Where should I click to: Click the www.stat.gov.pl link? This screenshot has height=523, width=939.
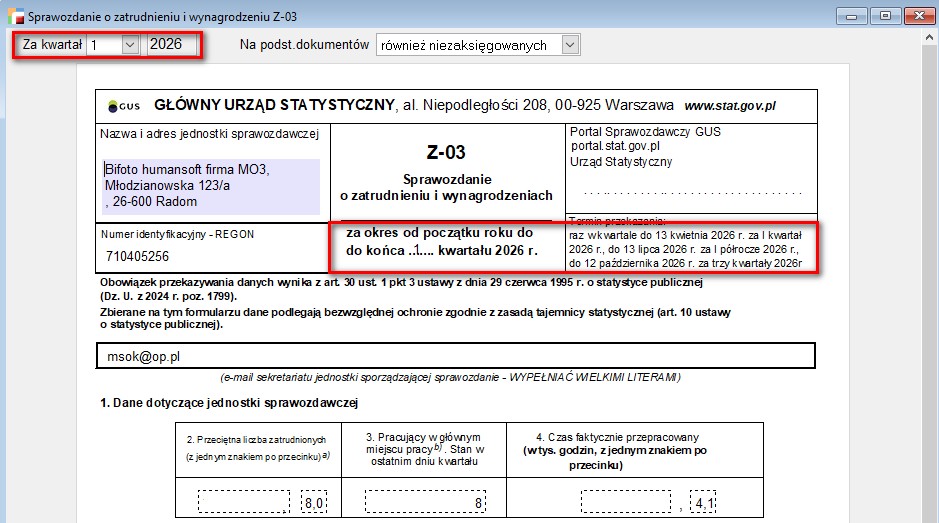point(729,105)
